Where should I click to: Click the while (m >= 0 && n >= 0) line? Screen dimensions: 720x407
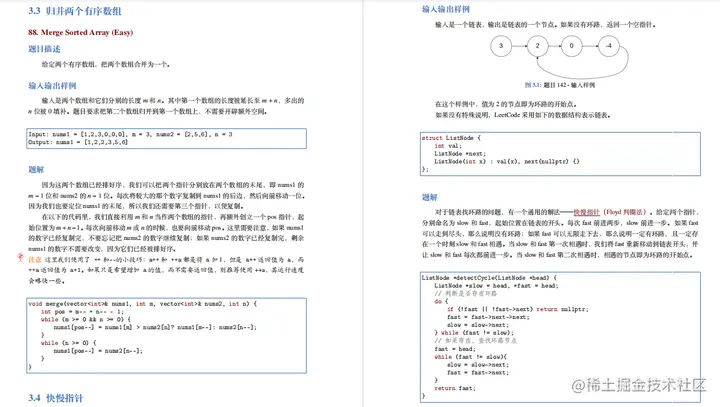pos(86,319)
